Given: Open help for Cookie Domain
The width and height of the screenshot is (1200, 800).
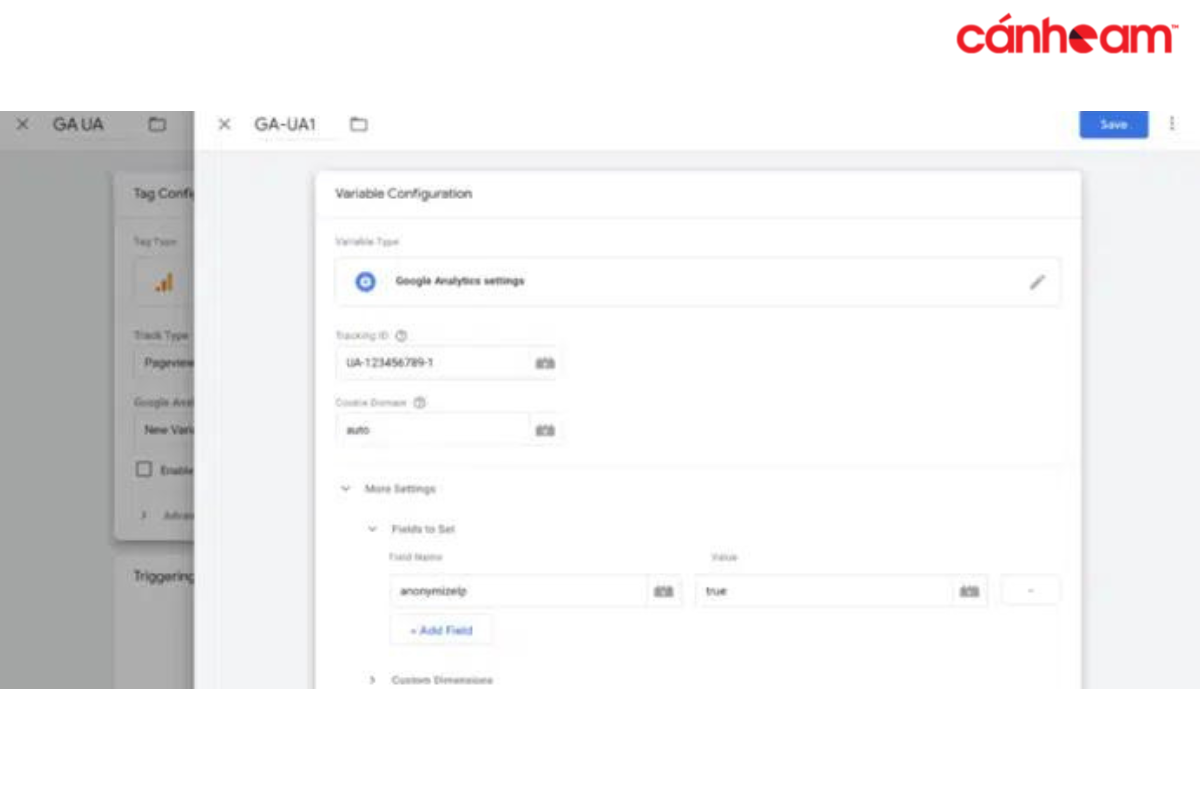Looking at the screenshot, I should coord(419,402).
